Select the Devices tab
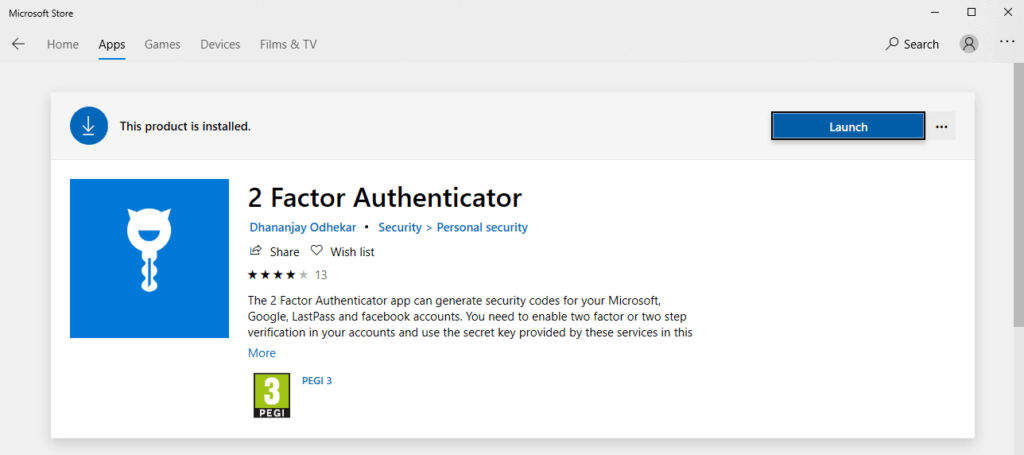This screenshot has height=455, width=1024. [x=220, y=44]
